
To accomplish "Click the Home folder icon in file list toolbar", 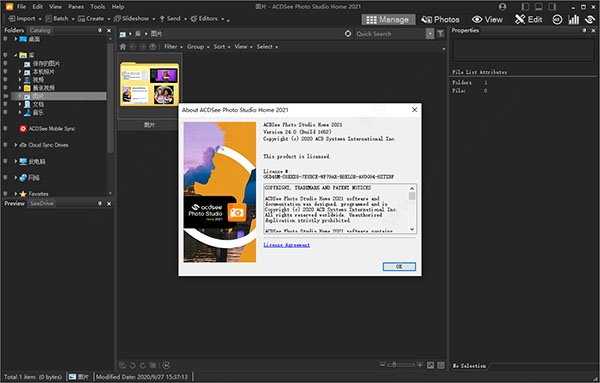I will coord(122,47).
